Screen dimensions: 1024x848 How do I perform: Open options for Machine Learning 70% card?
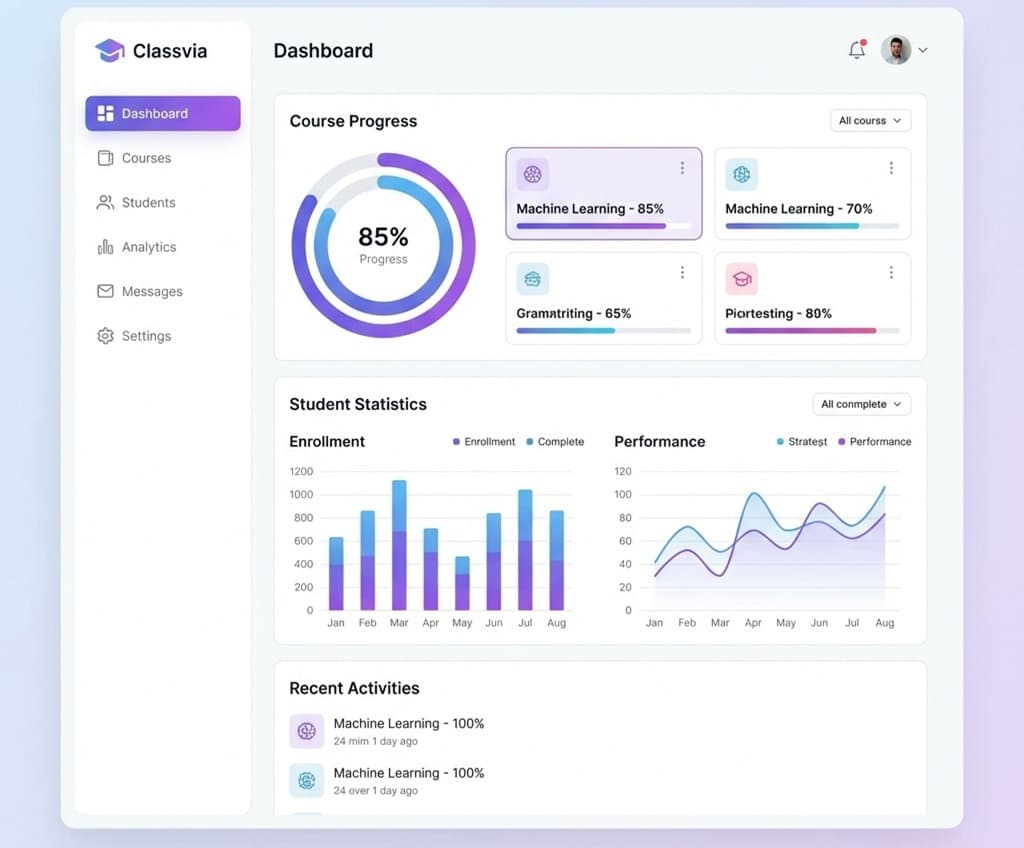891,168
